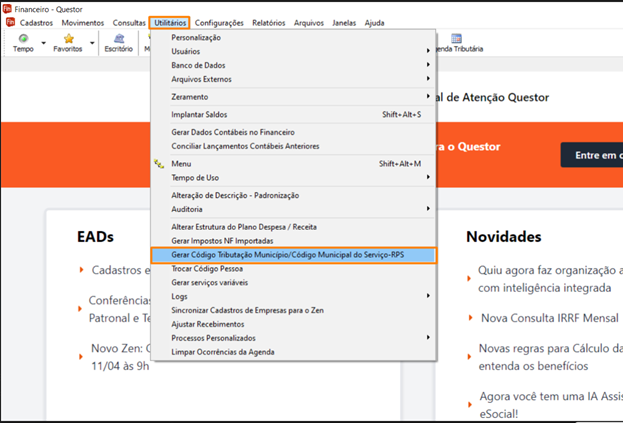Choose Trocar Código Pessoa
The image size is (623, 423).
[x=293, y=268]
